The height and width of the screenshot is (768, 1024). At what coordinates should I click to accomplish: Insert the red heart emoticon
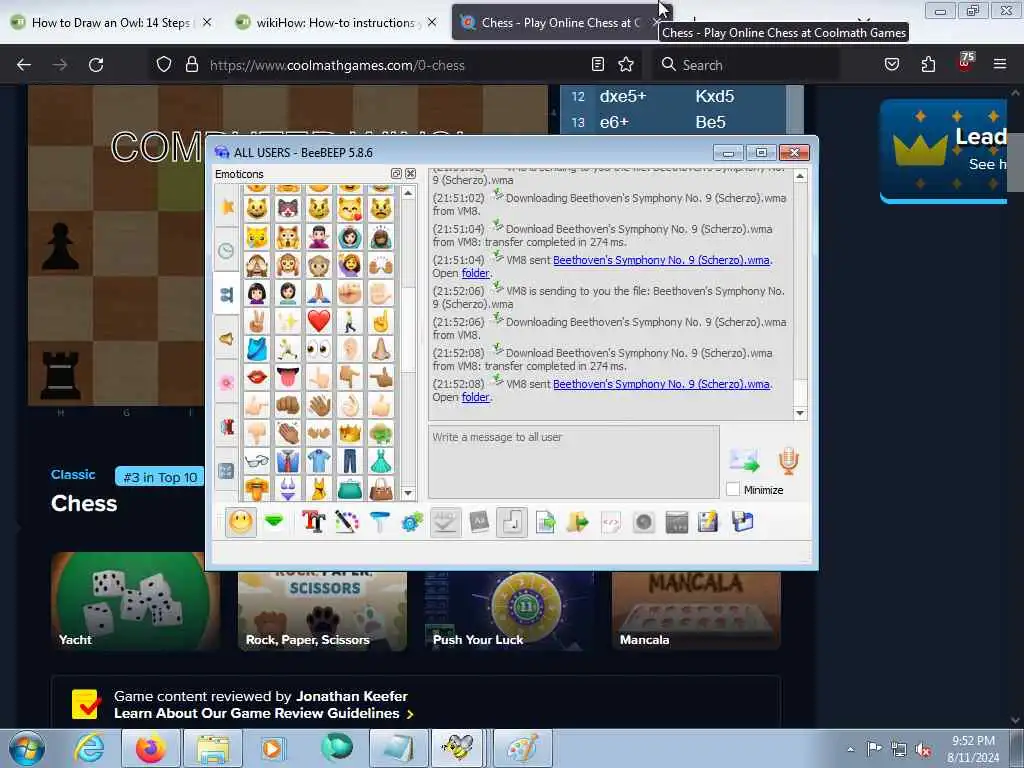[319, 321]
